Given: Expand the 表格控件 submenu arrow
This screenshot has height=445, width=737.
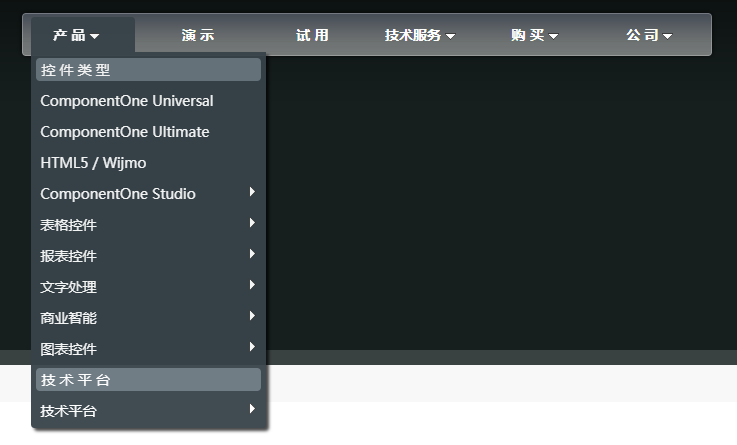Looking at the screenshot, I should click(x=252, y=223).
